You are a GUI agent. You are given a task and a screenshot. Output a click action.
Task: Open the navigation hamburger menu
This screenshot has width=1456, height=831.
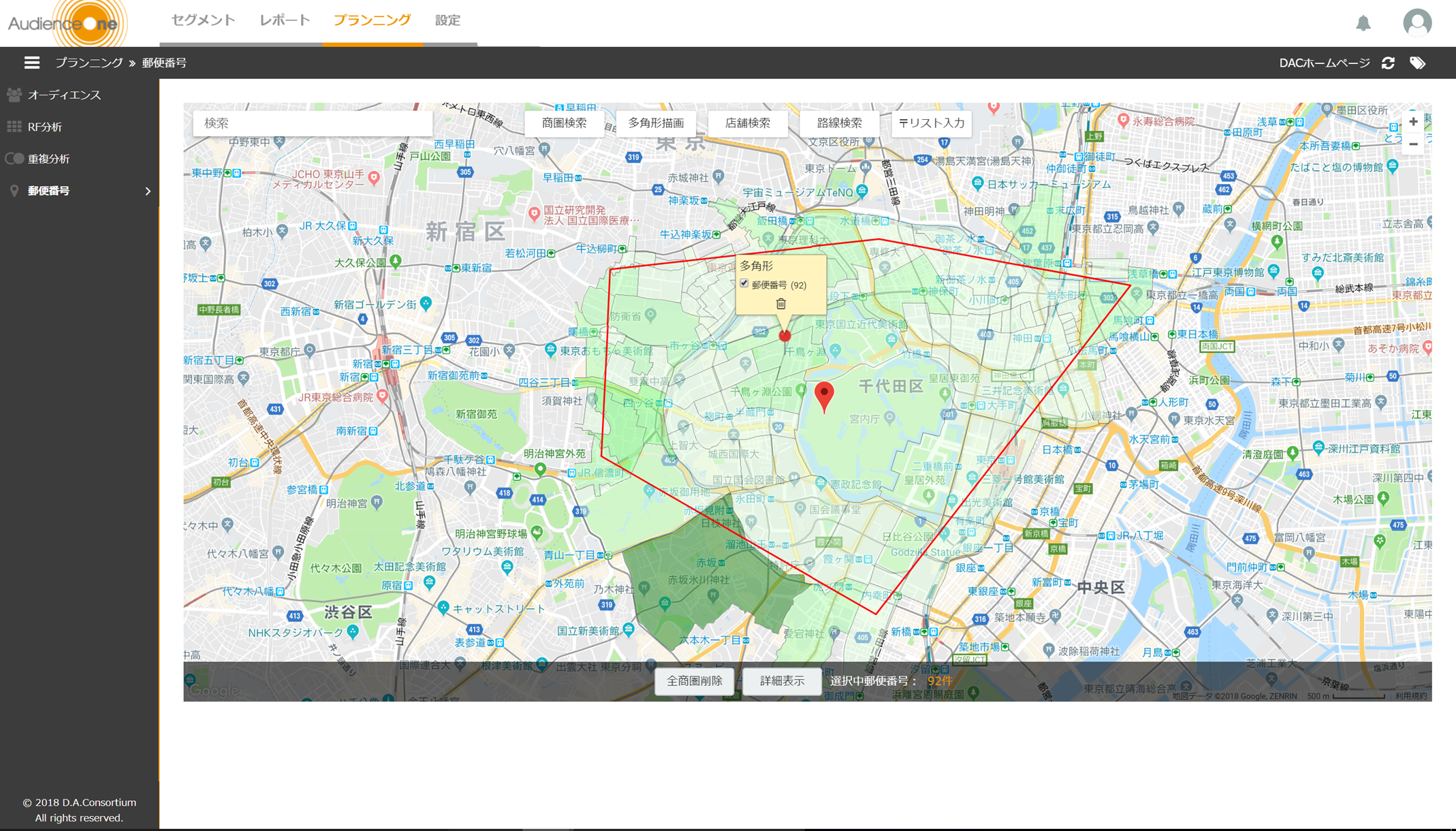[x=31, y=62]
